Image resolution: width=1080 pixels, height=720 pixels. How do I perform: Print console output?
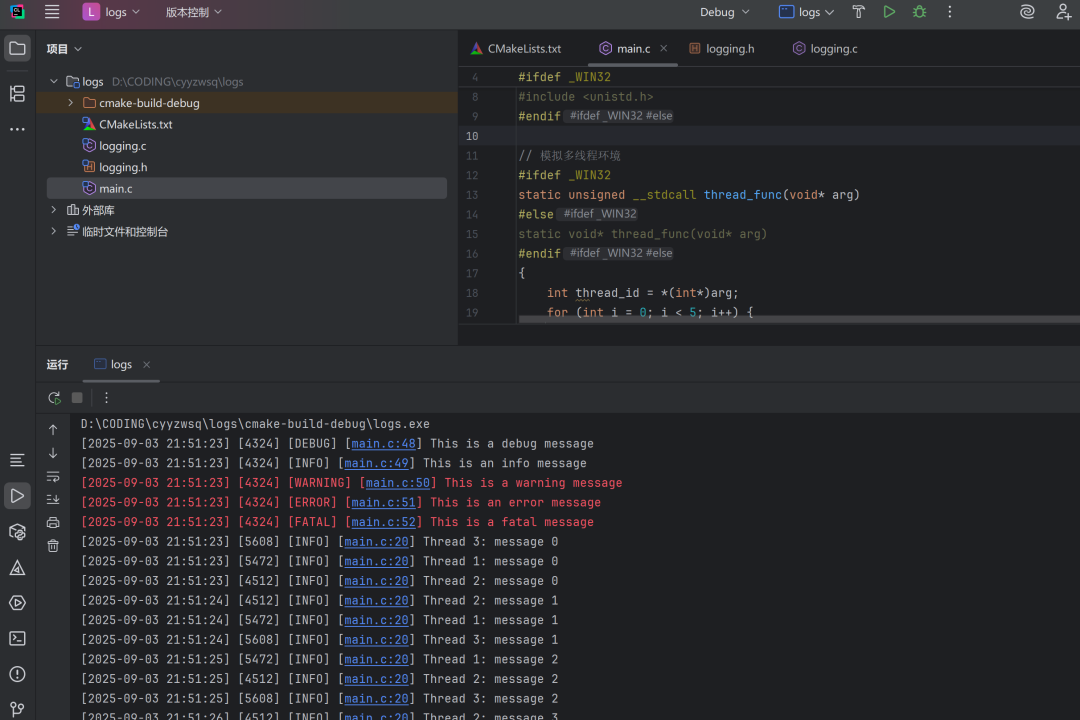(53, 522)
